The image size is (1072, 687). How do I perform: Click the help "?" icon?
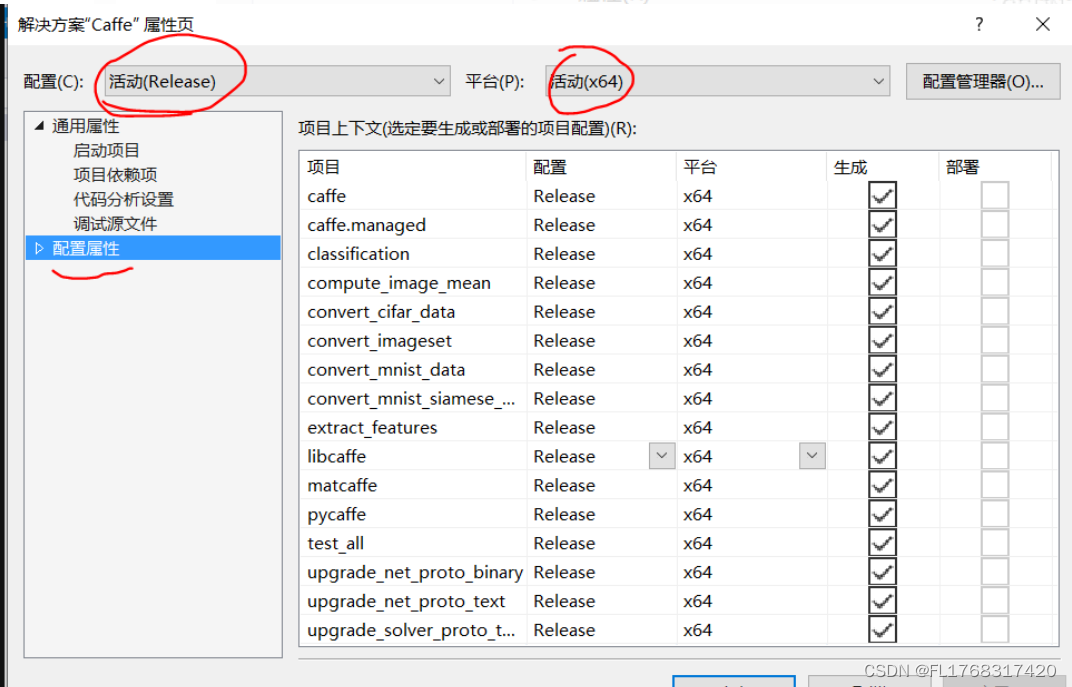click(978, 24)
